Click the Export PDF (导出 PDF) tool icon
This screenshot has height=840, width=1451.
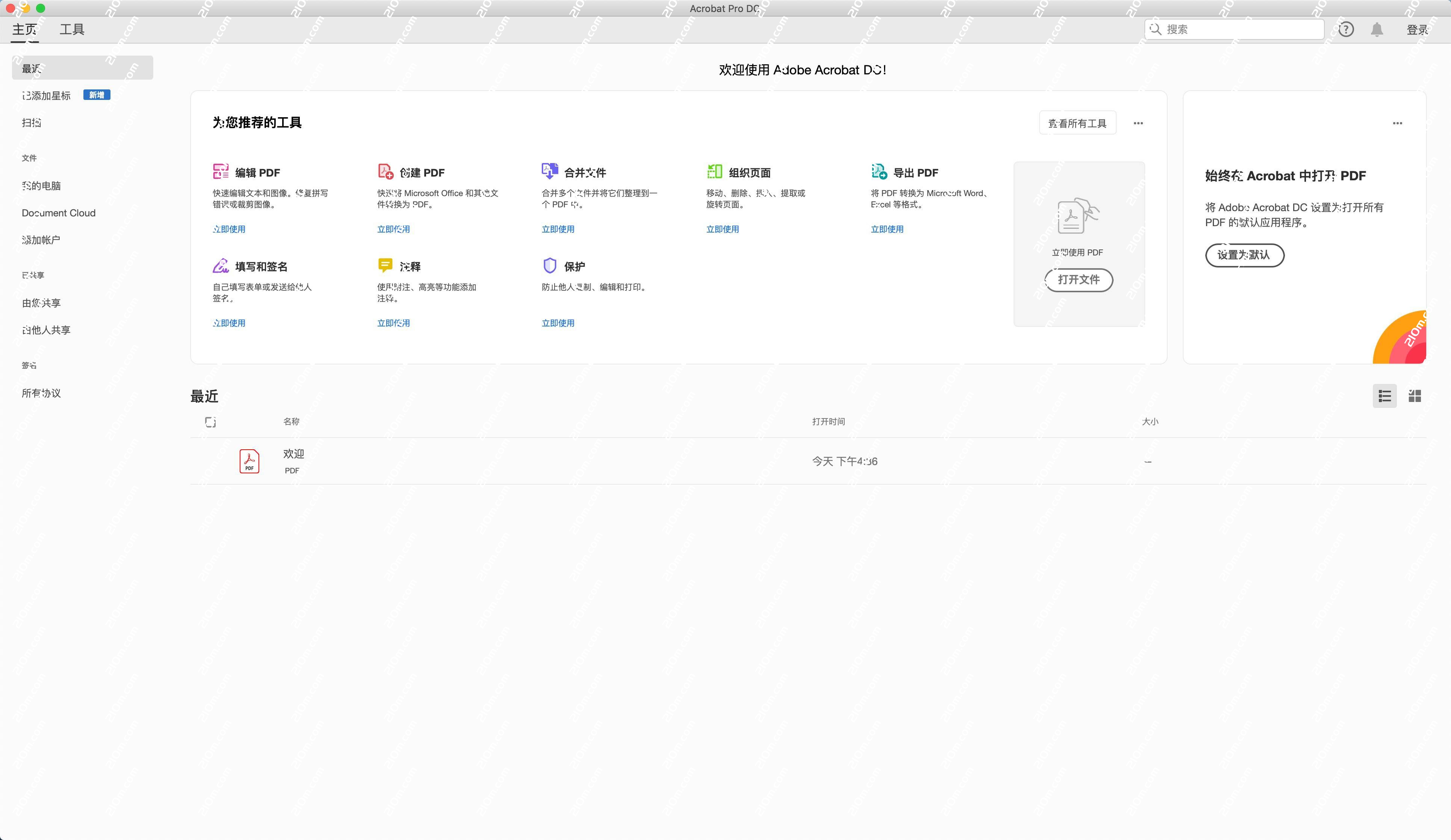(879, 171)
